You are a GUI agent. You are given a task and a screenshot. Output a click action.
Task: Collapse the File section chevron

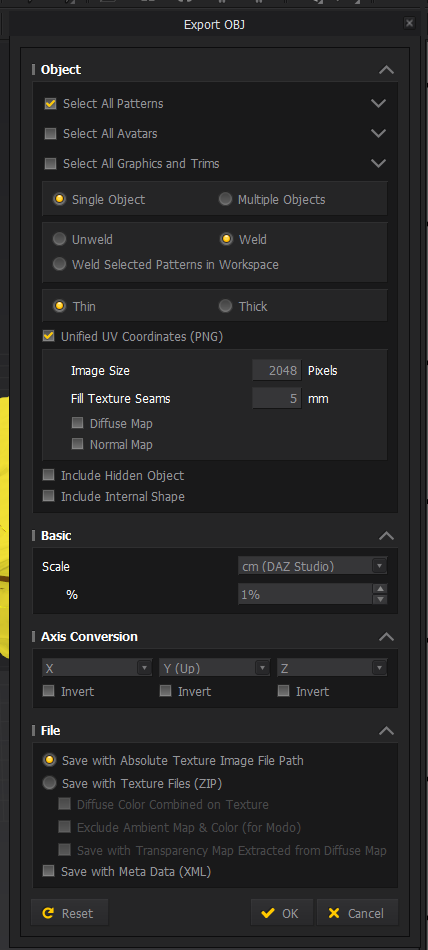coord(386,731)
